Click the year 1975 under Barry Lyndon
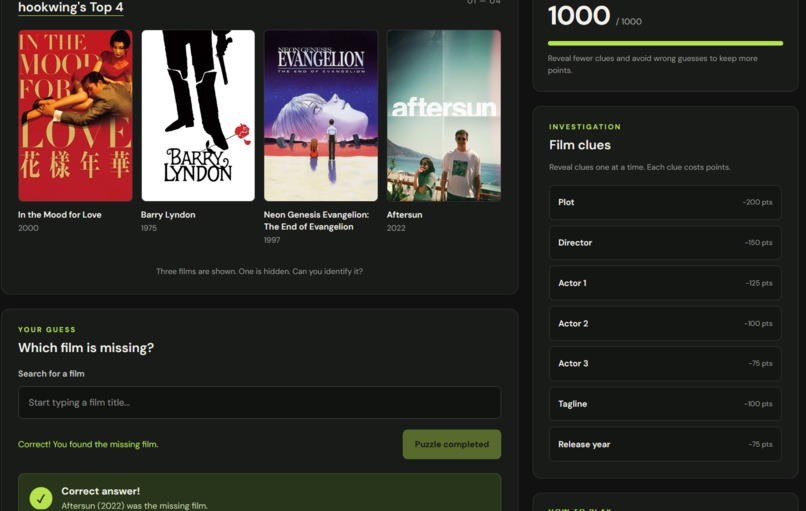806x511 pixels. pos(149,228)
